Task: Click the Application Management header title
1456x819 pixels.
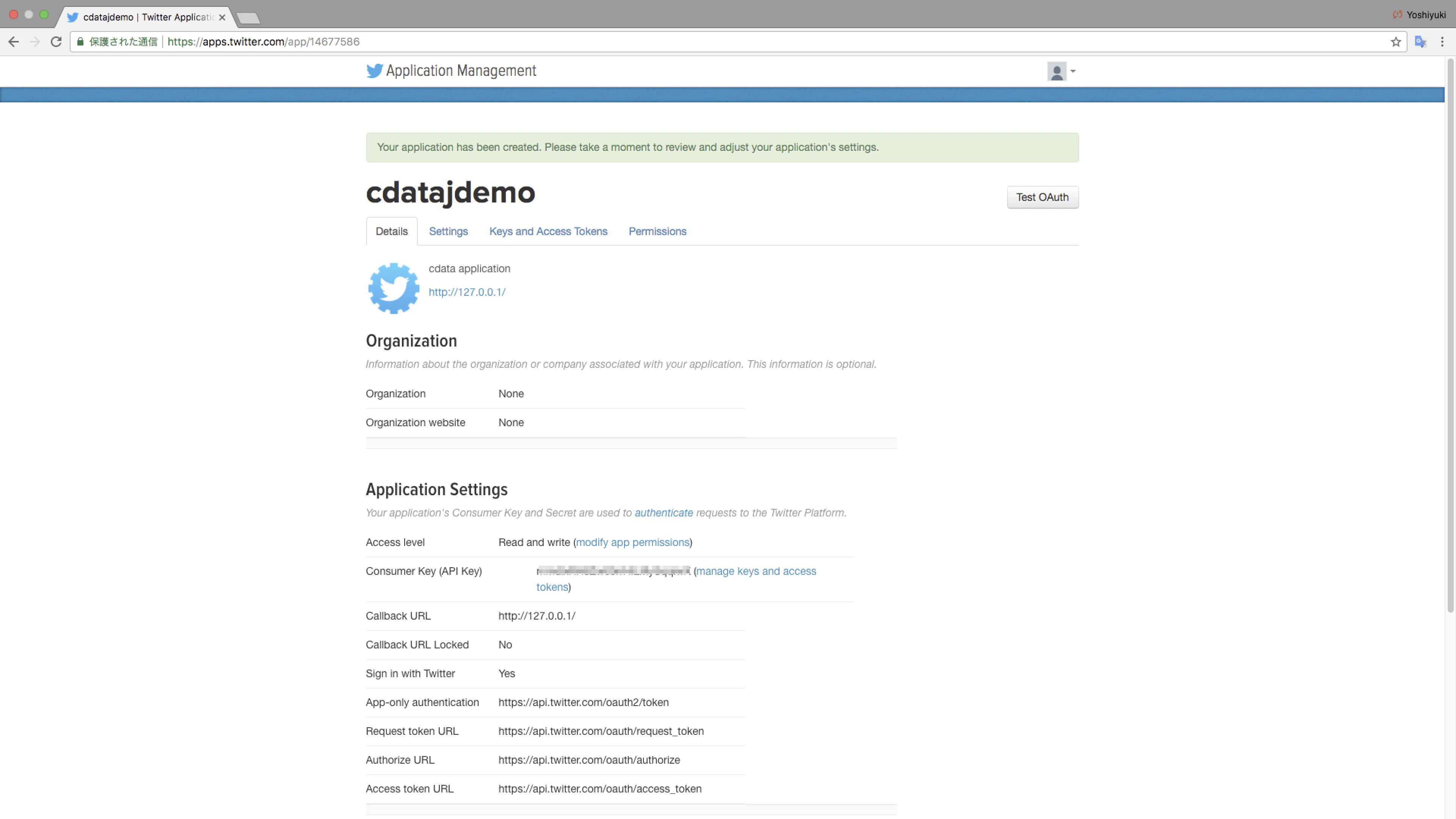Action: pyautogui.click(x=461, y=71)
